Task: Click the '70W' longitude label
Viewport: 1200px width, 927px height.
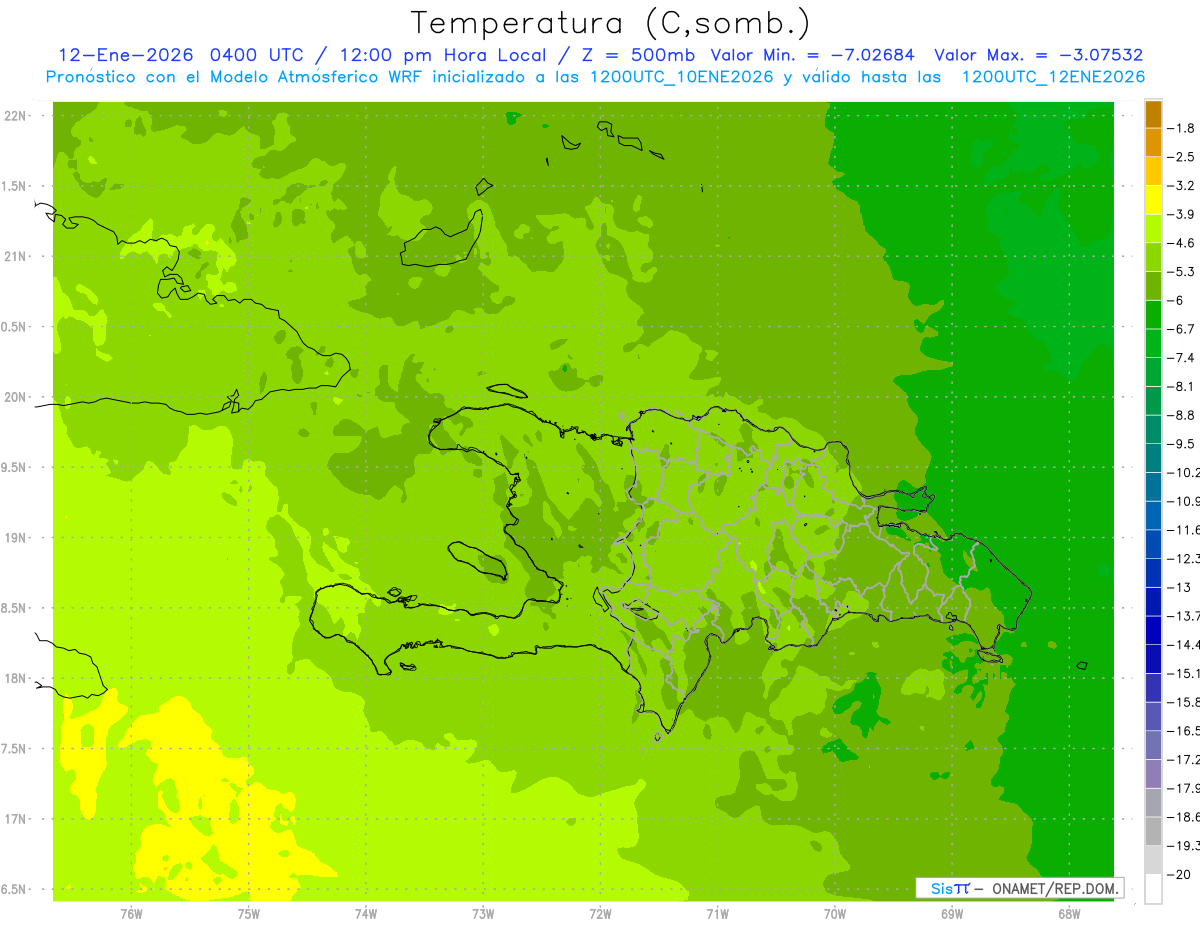Action: 834,914
